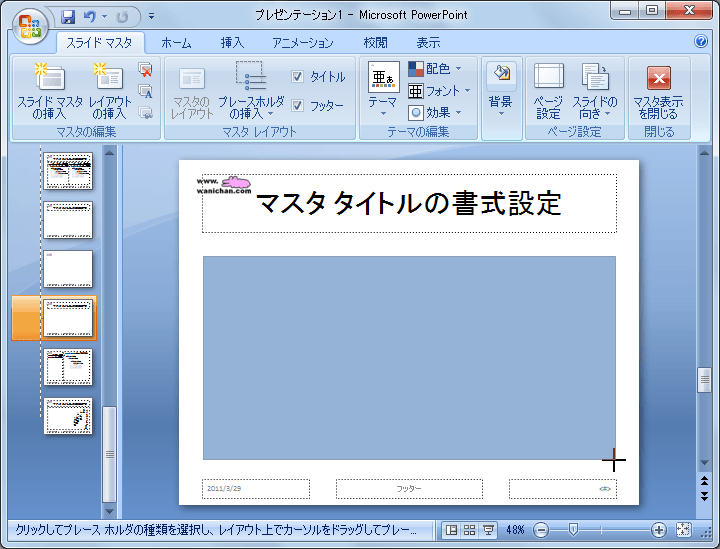Click slide area scroll down arrow
The height and width of the screenshot is (549, 720).
pos(704,463)
